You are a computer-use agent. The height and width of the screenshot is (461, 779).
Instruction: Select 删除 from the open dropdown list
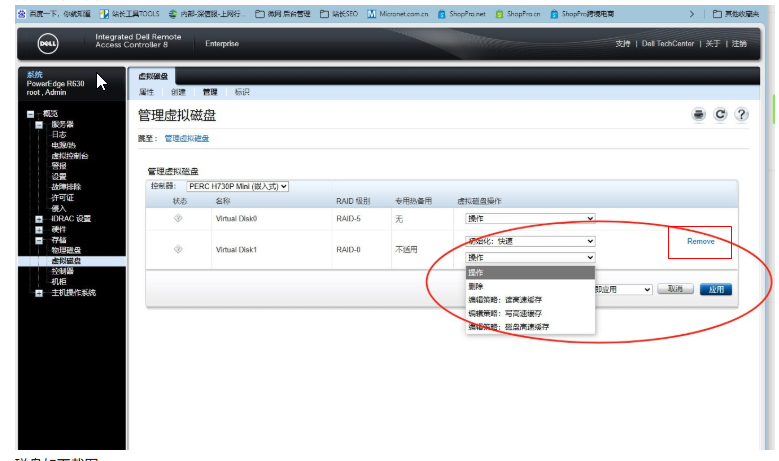pyautogui.click(x=476, y=286)
